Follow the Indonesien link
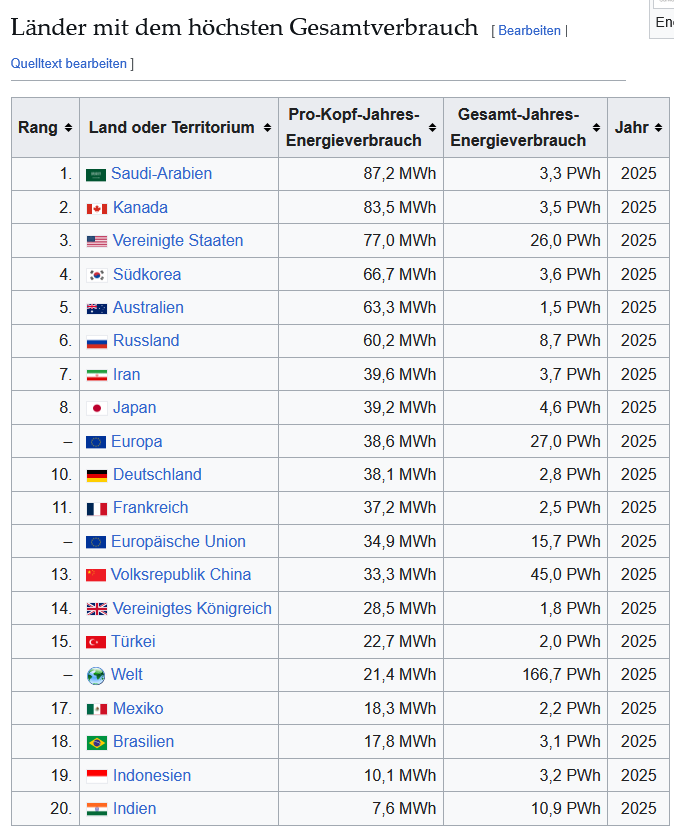The width and height of the screenshot is (674, 840). coord(152,776)
